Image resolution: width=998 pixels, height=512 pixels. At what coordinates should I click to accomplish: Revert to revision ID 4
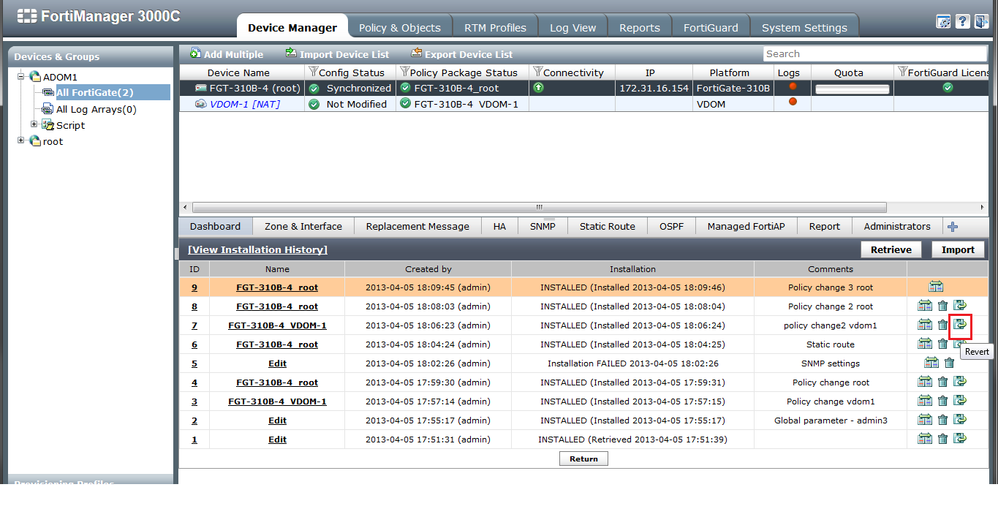(x=960, y=382)
